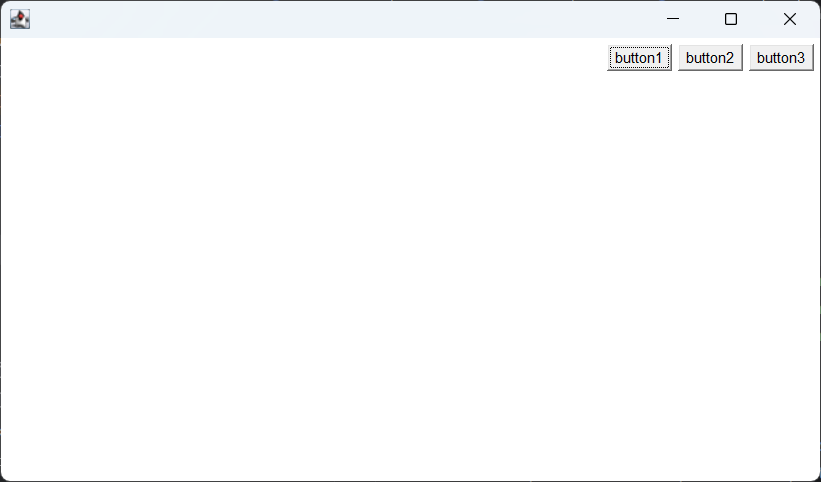Activate the button3 button

pos(781,58)
